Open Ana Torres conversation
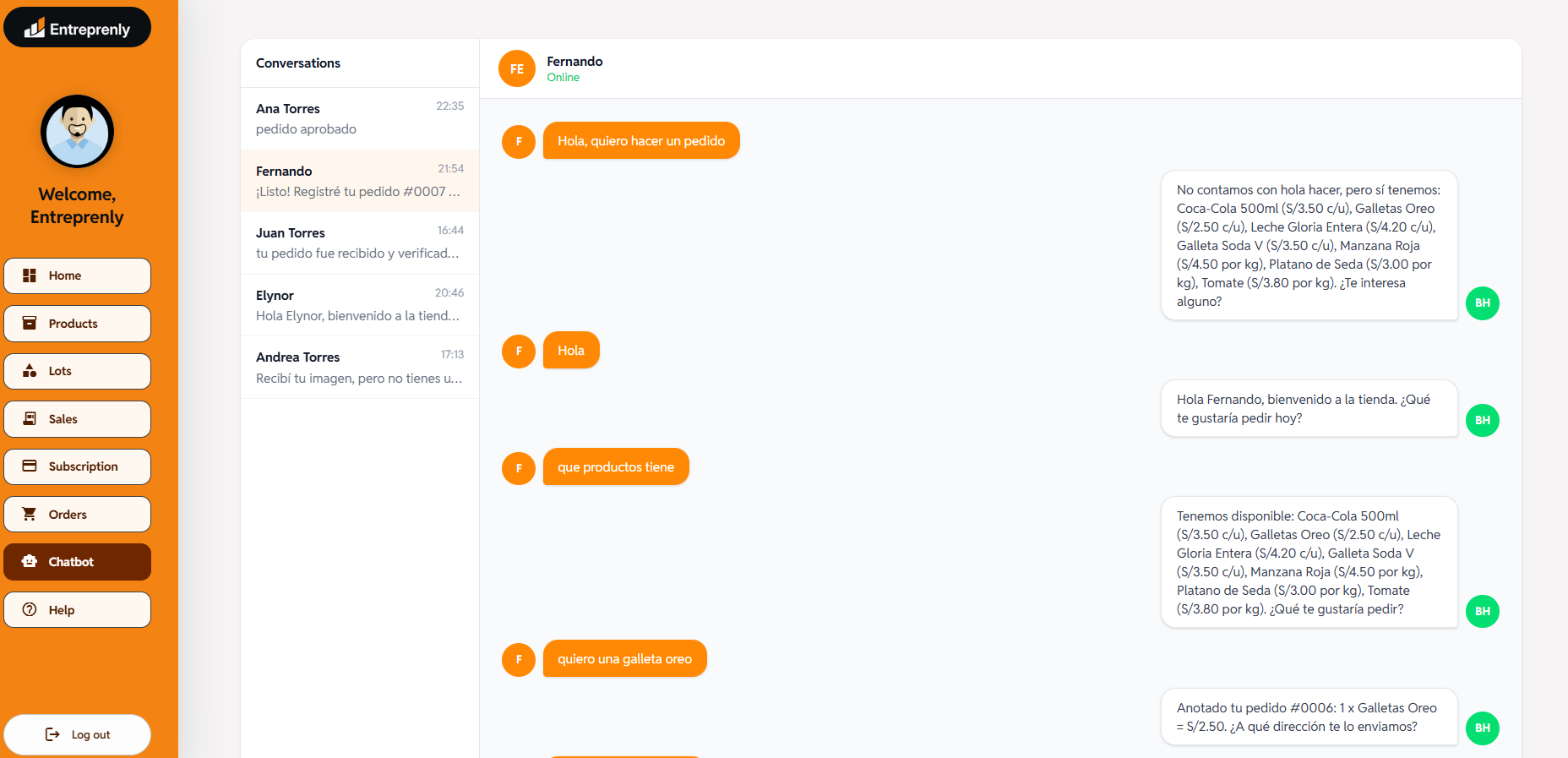Viewport: 1568px width, 758px height. pyautogui.click(x=360, y=119)
